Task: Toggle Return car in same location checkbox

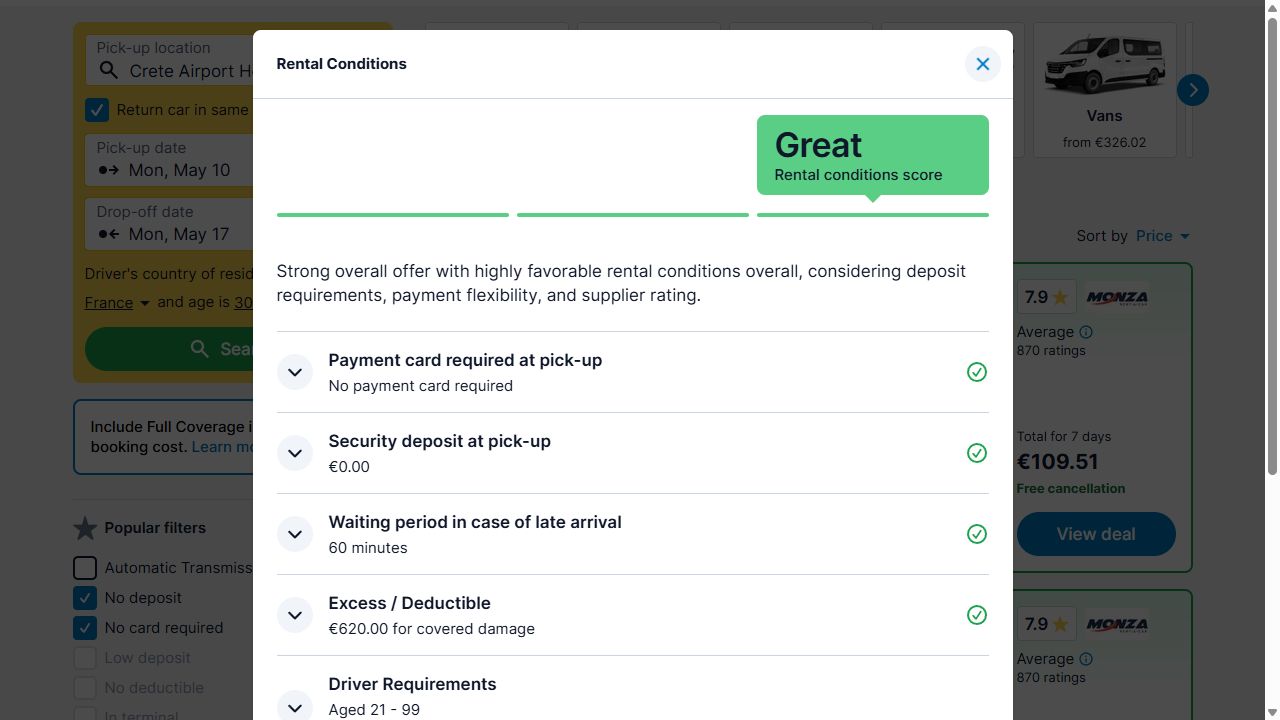Action: click(x=97, y=110)
